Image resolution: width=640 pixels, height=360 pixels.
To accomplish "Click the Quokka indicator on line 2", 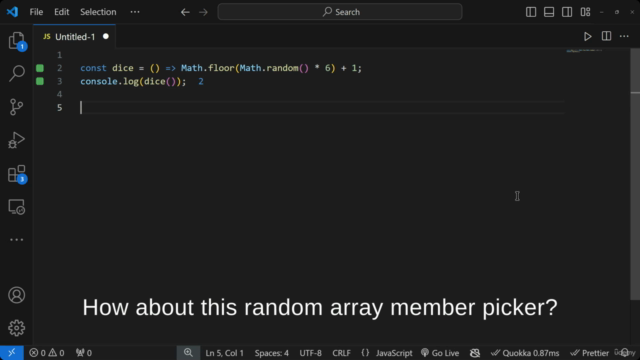I will pyautogui.click(x=40, y=68).
